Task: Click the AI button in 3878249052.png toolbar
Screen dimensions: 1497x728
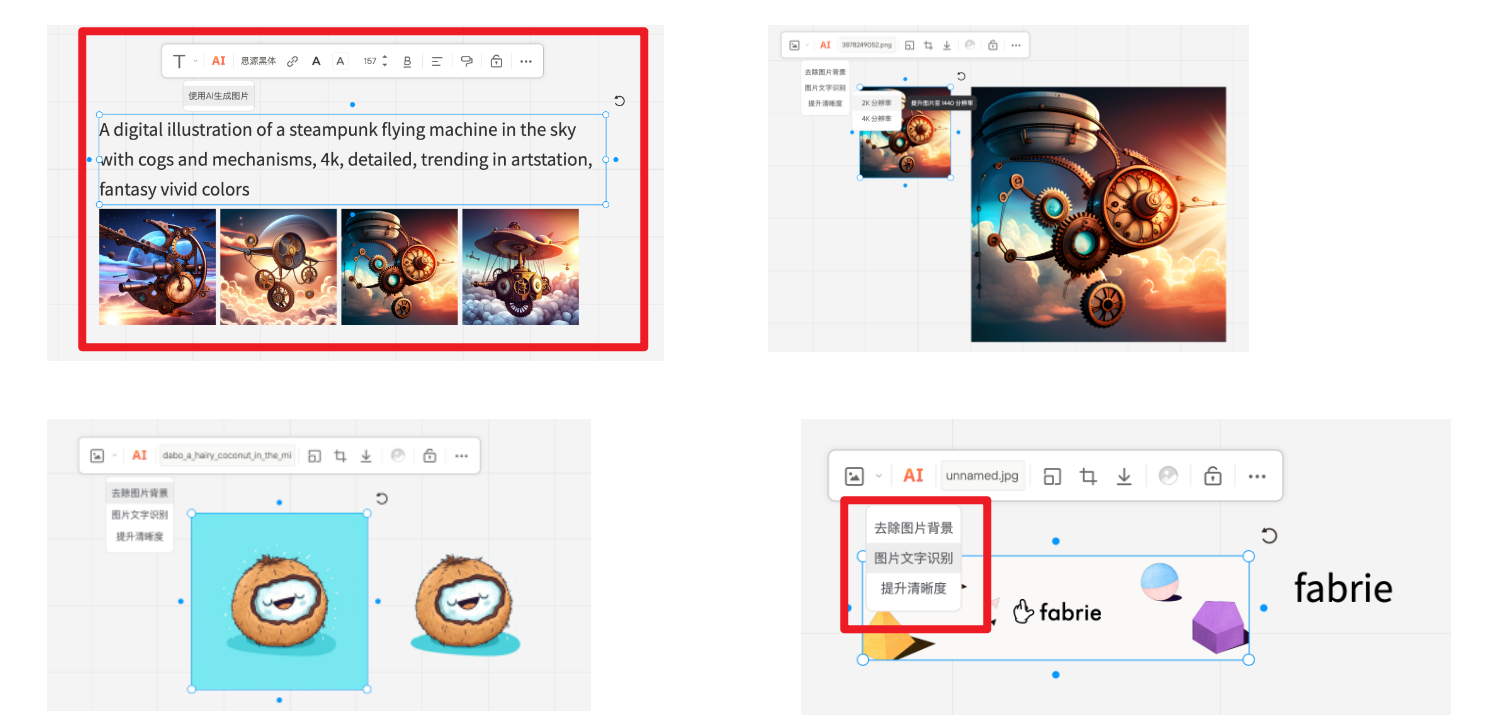Action: tap(825, 45)
